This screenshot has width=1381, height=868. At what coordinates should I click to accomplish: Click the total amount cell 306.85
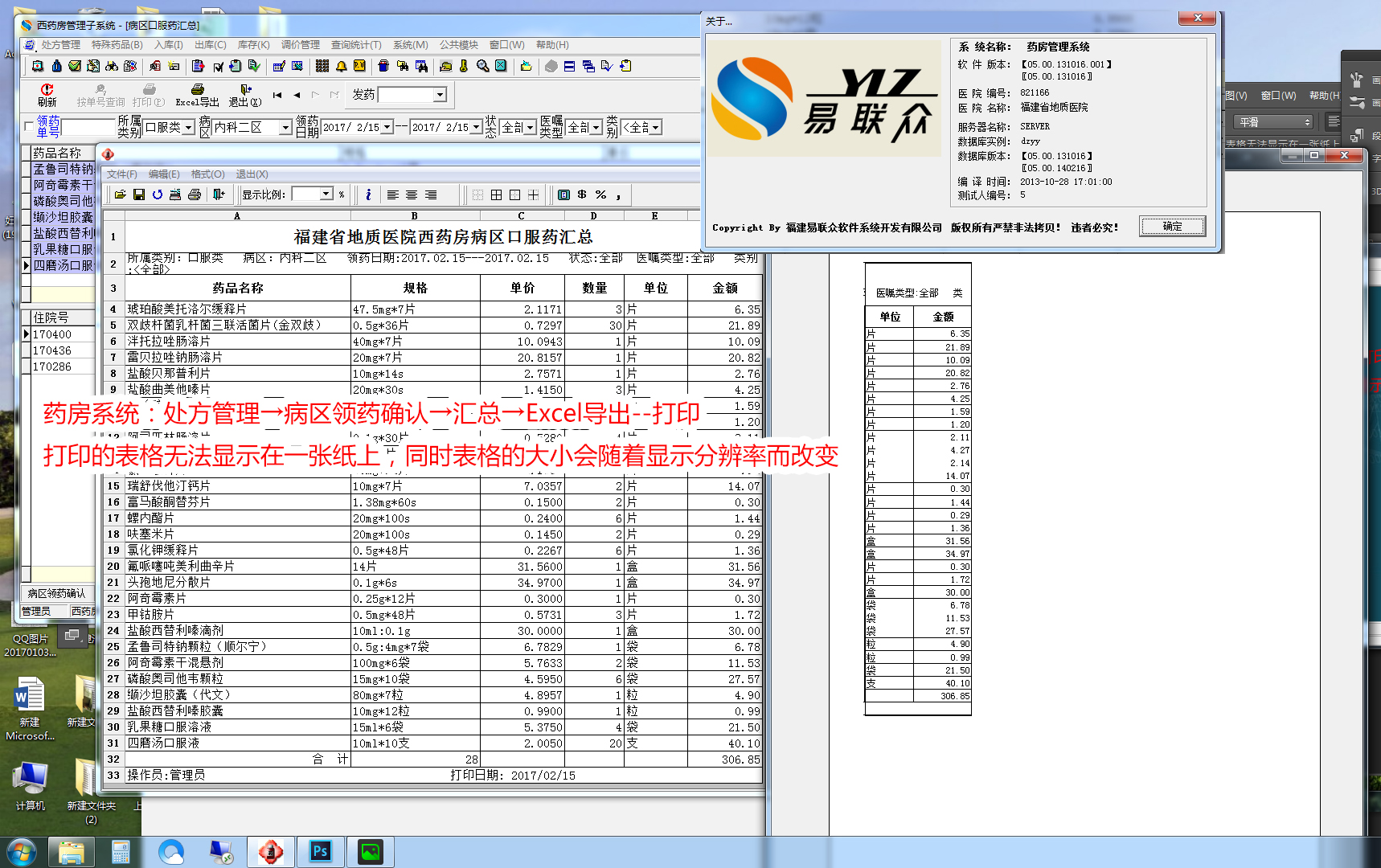pos(724,759)
